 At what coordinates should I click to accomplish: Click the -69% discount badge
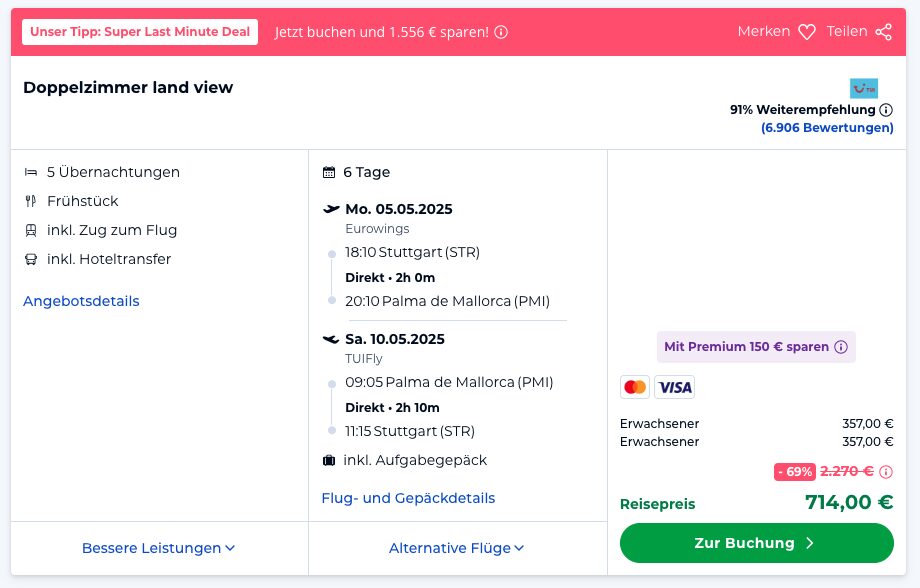[794, 471]
